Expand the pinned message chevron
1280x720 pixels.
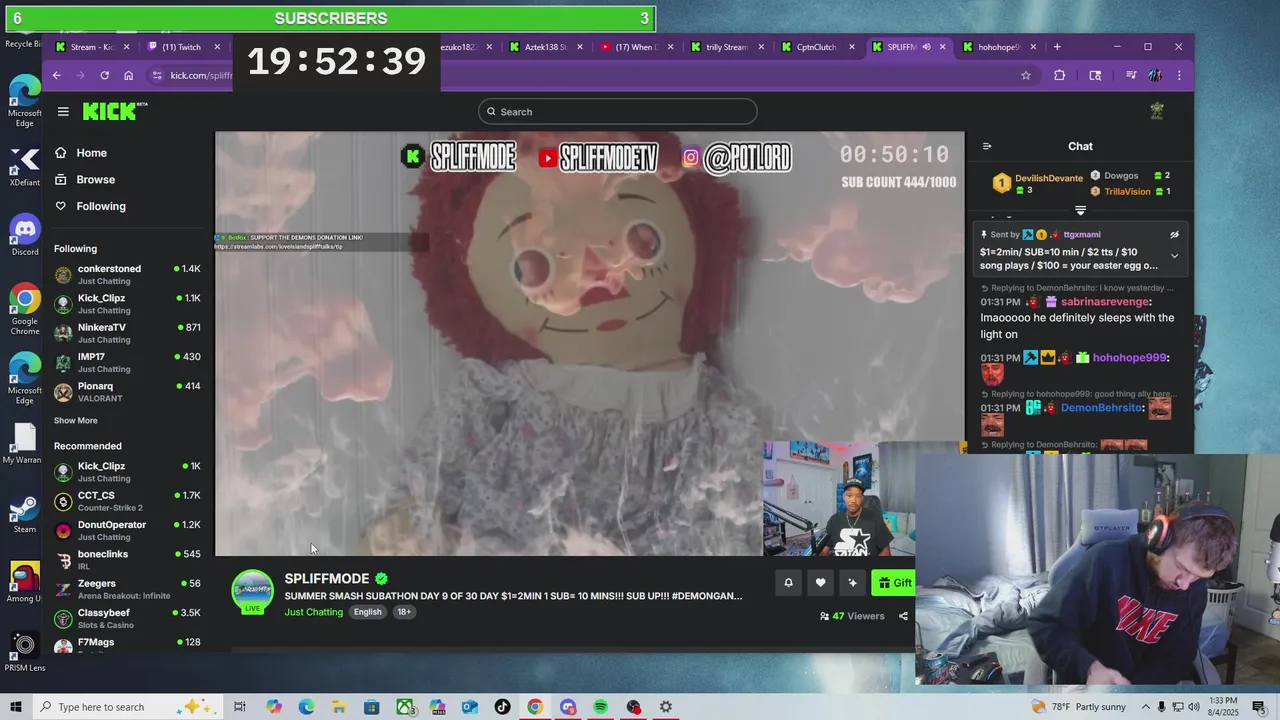(x=1174, y=256)
